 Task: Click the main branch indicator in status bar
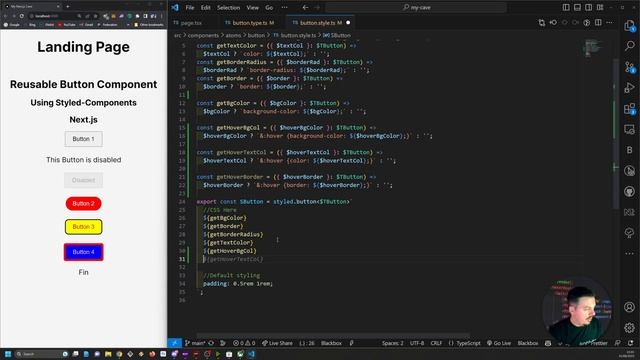(x=195, y=343)
